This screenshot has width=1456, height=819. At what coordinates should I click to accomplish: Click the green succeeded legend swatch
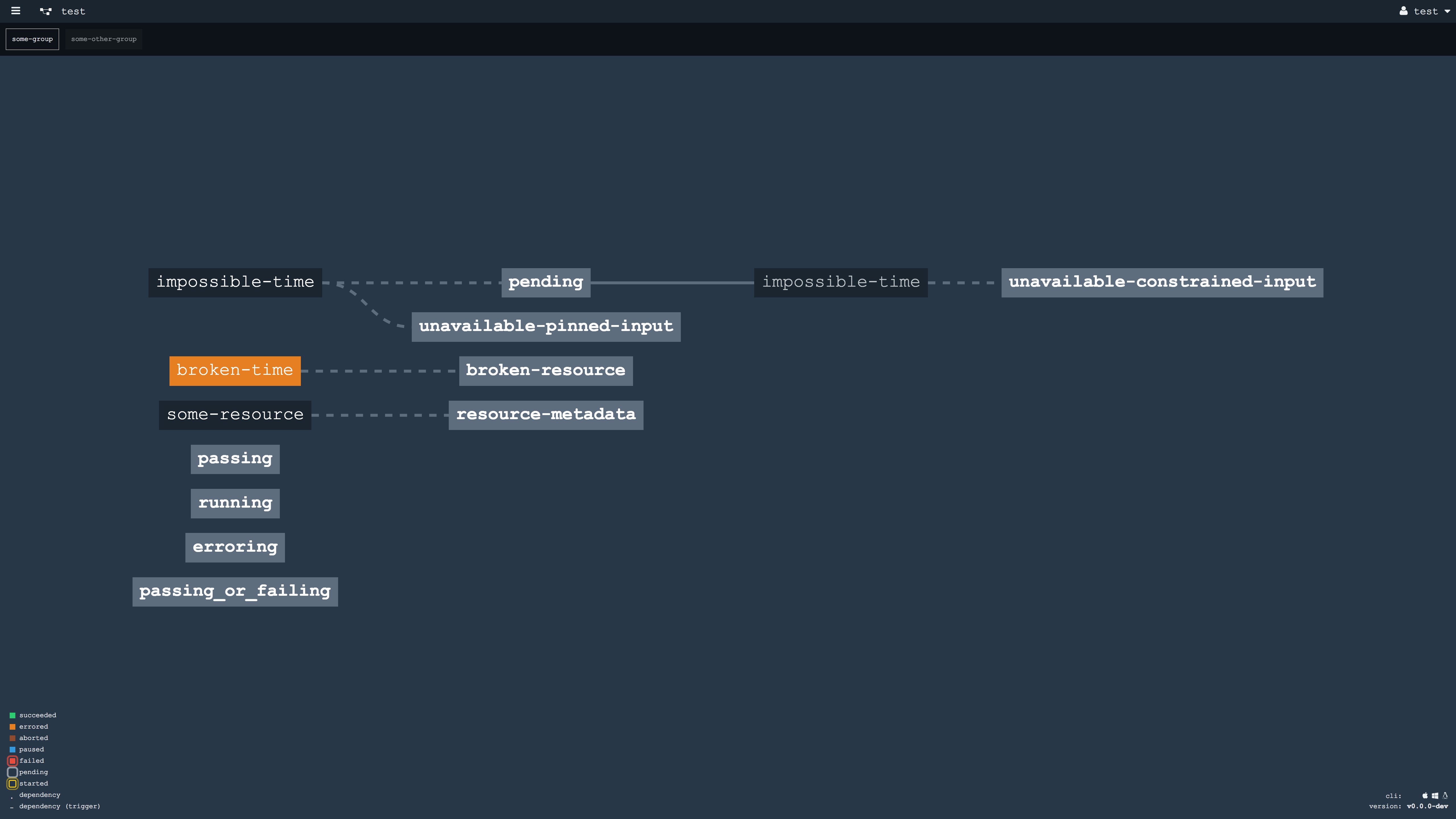13,715
